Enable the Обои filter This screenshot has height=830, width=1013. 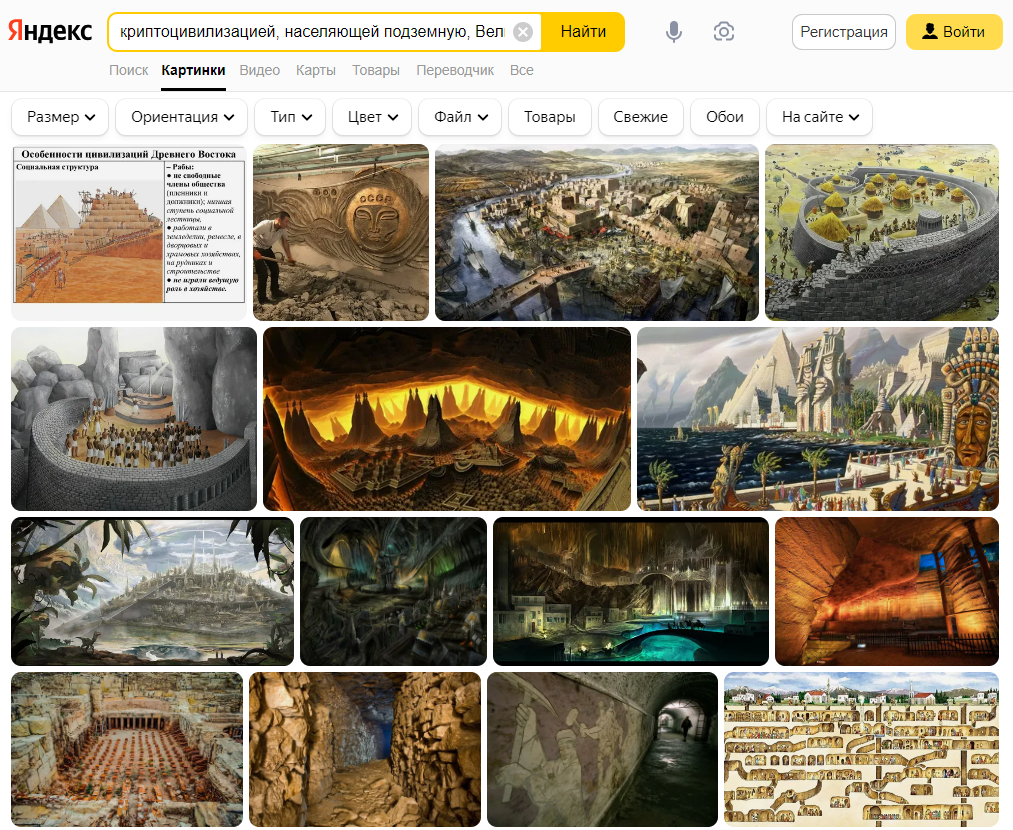point(725,117)
